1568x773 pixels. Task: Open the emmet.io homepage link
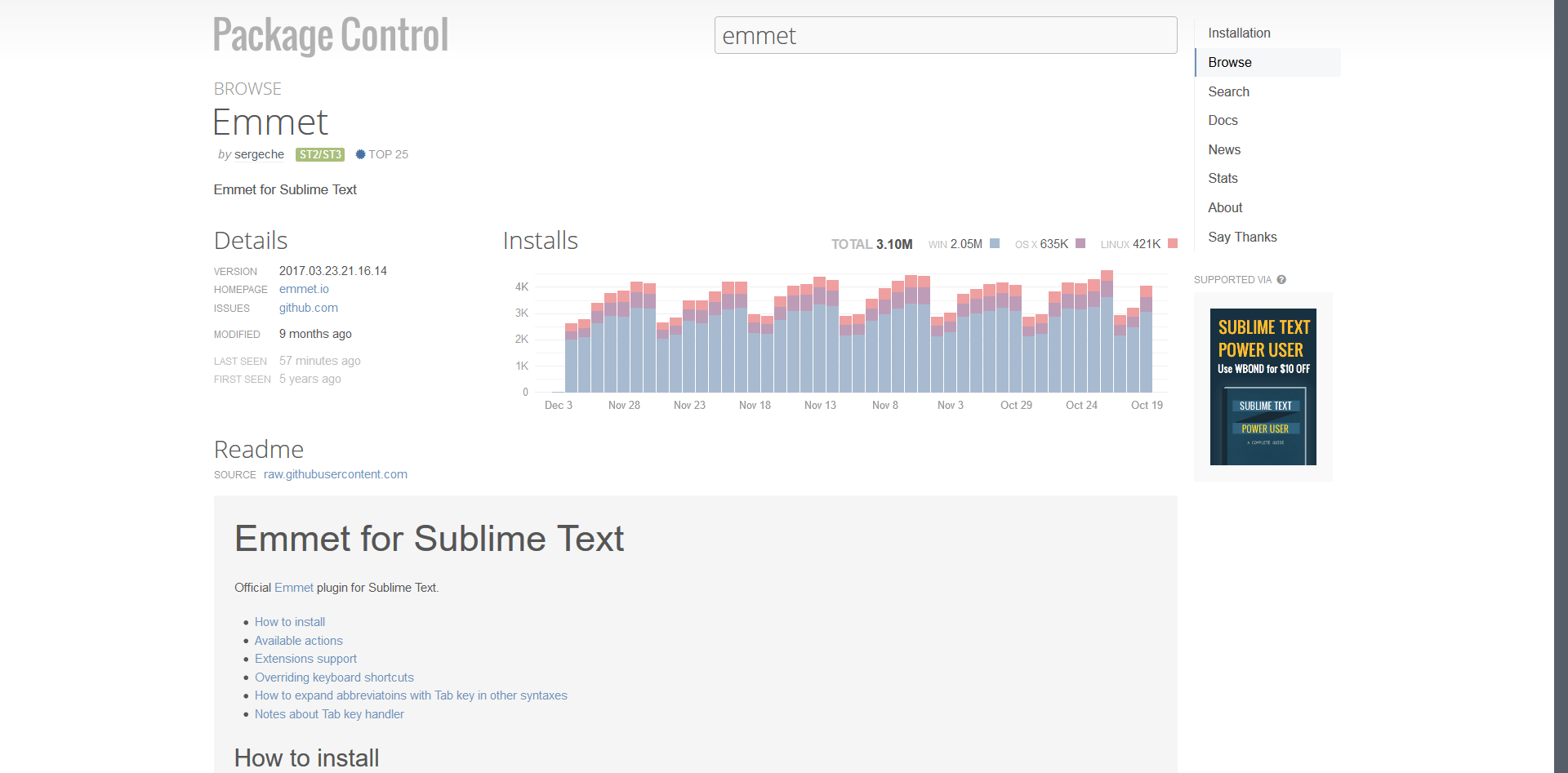304,289
